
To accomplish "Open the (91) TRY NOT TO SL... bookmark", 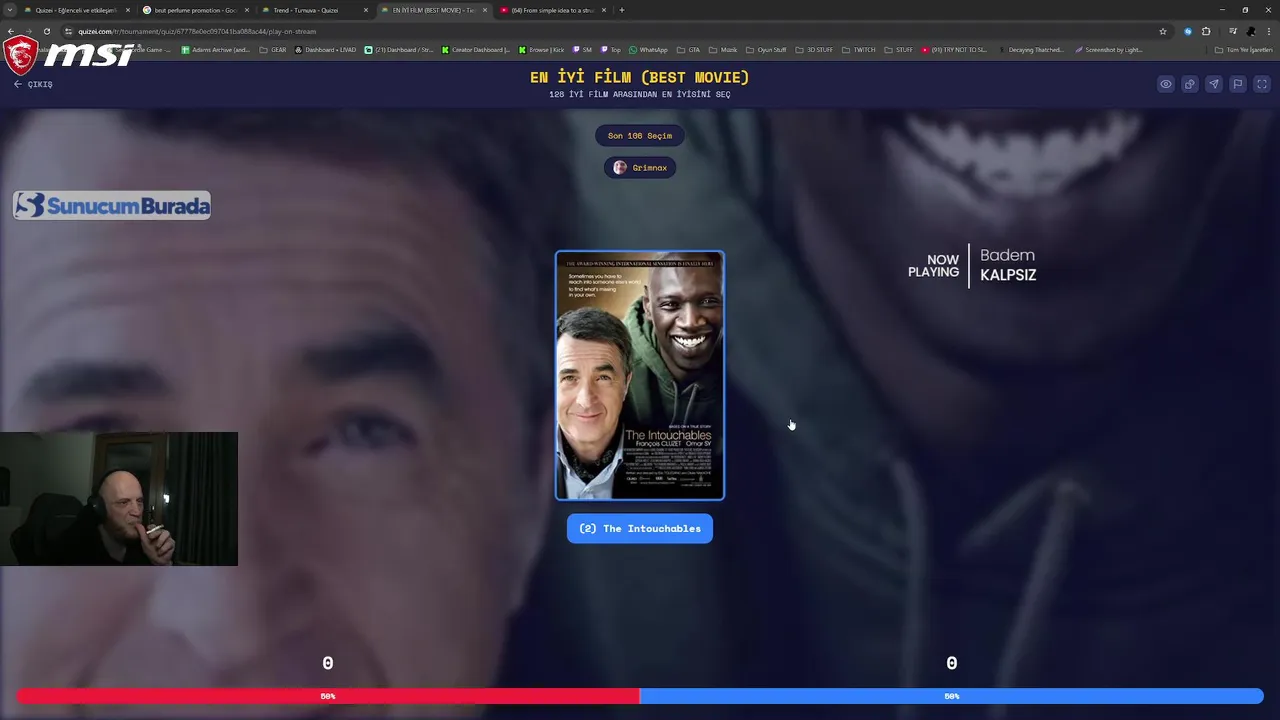I will pos(954,49).
